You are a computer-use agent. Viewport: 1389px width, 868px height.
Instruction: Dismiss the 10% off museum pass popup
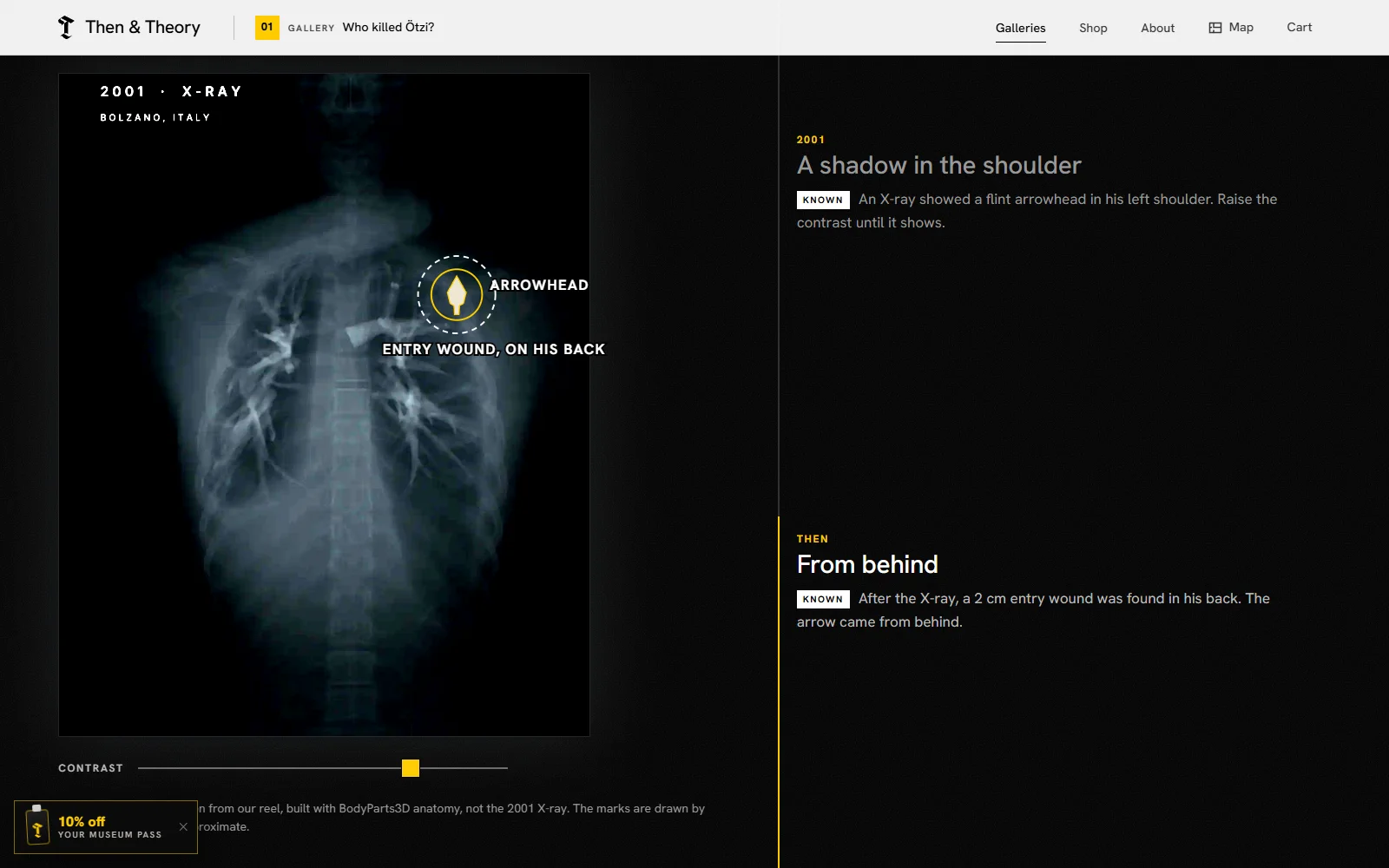183,826
